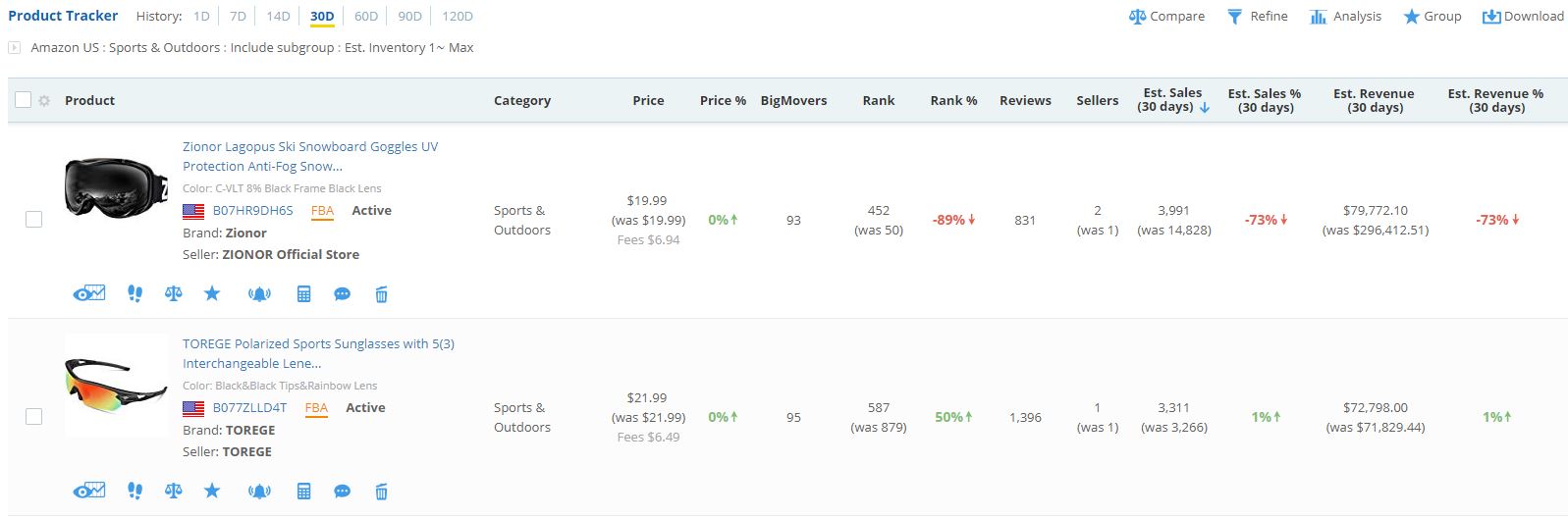Sort by Rank % column header
Image resolution: width=1568 pixels, height=519 pixels.
pos(953,100)
